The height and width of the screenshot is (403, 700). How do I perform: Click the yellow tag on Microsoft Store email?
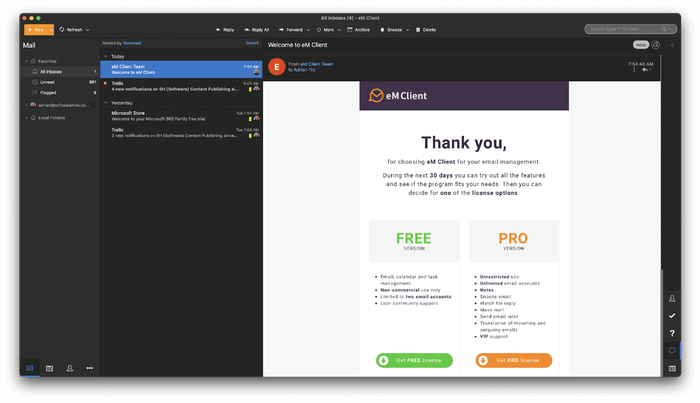tap(250, 119)
